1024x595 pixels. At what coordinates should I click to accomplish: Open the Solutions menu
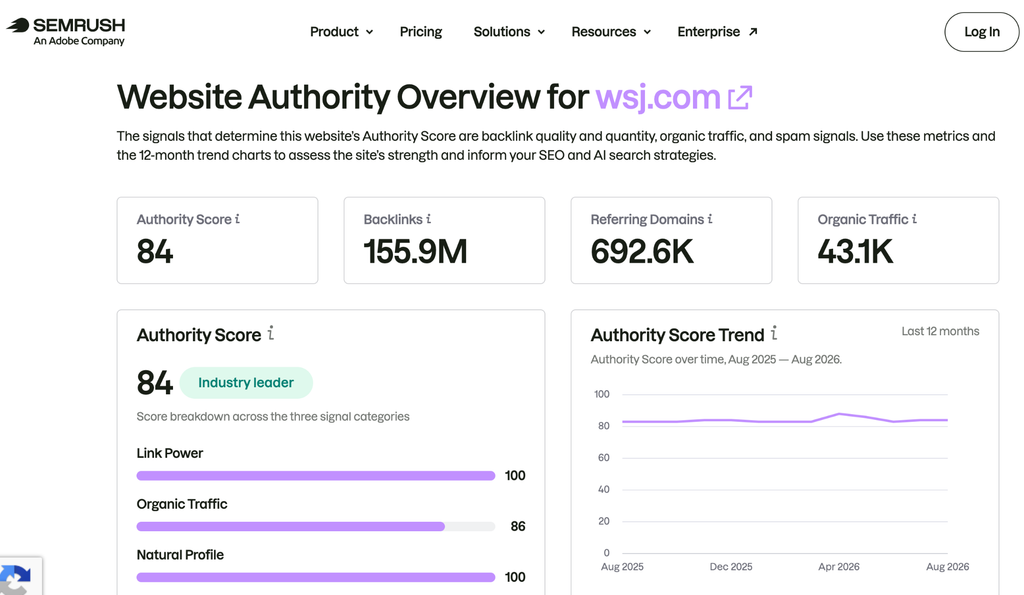509,31
